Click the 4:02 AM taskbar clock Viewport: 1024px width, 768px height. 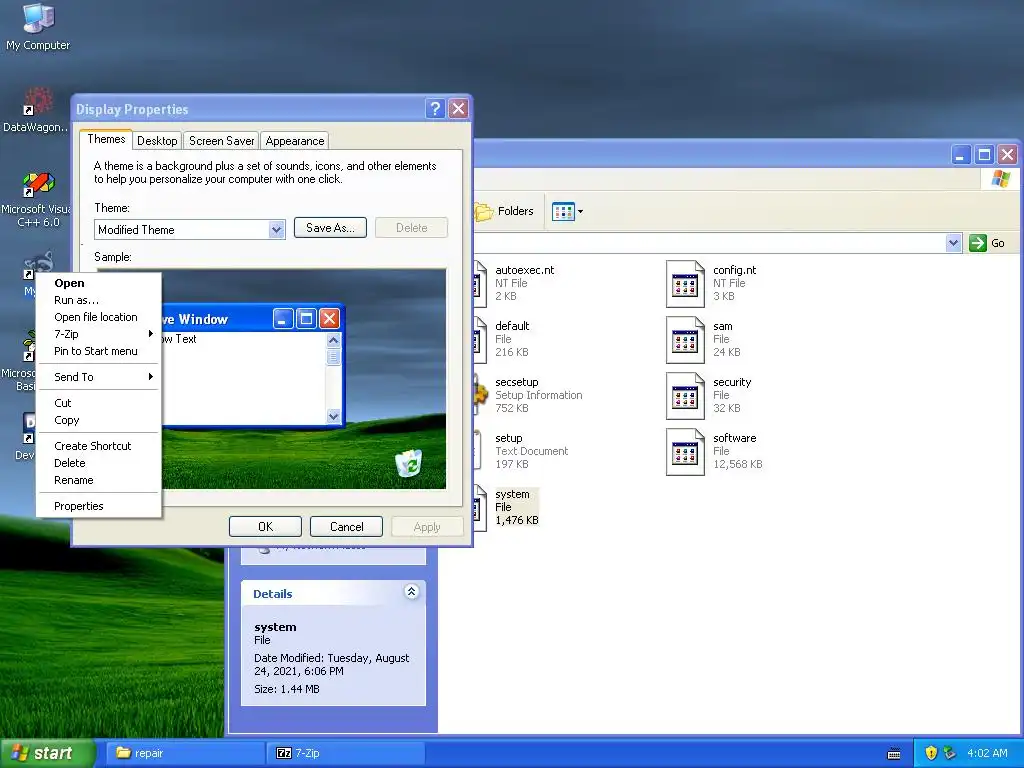987,753
